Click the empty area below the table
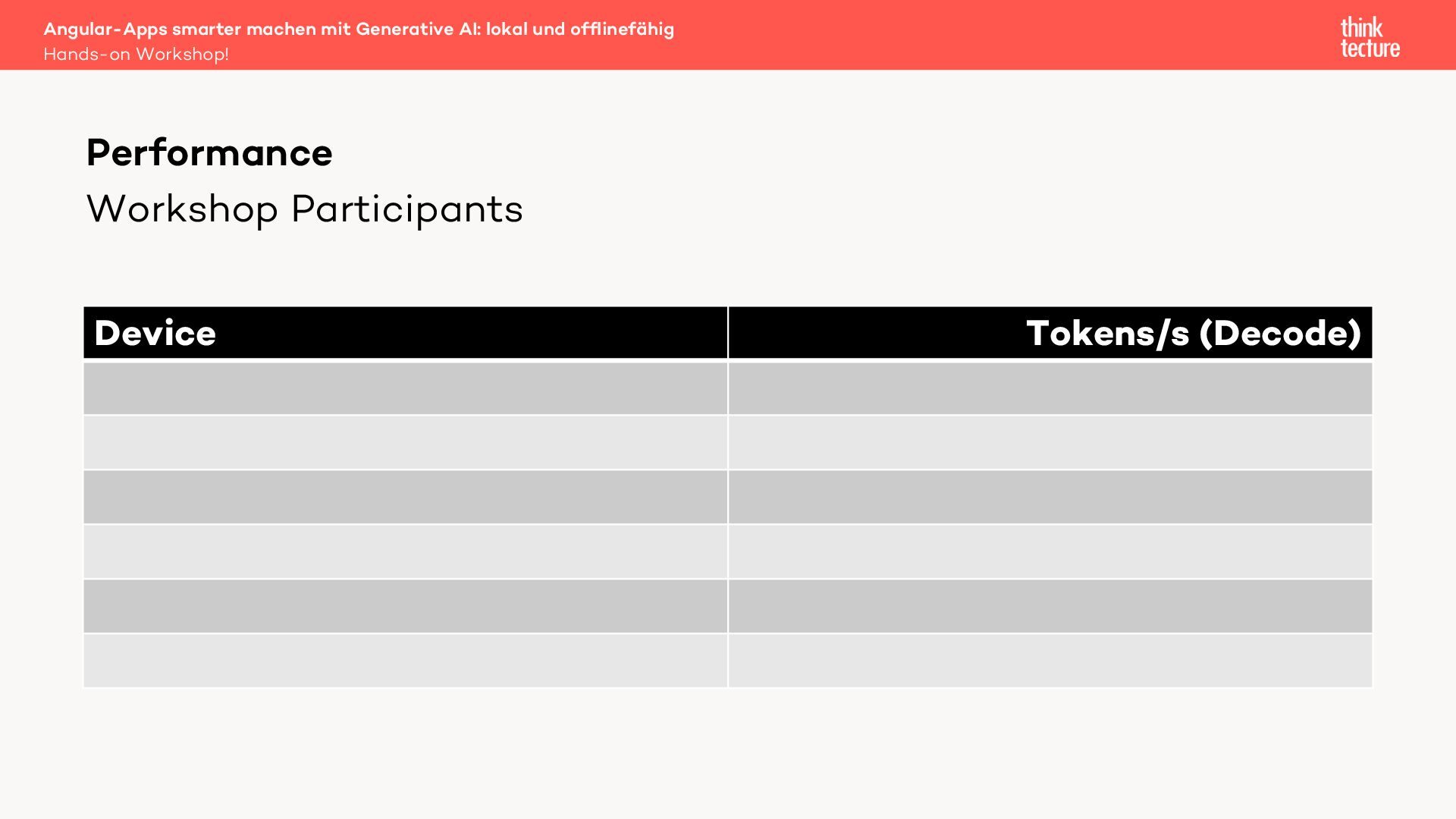1456x819 pixels. (x=728, y=751)
